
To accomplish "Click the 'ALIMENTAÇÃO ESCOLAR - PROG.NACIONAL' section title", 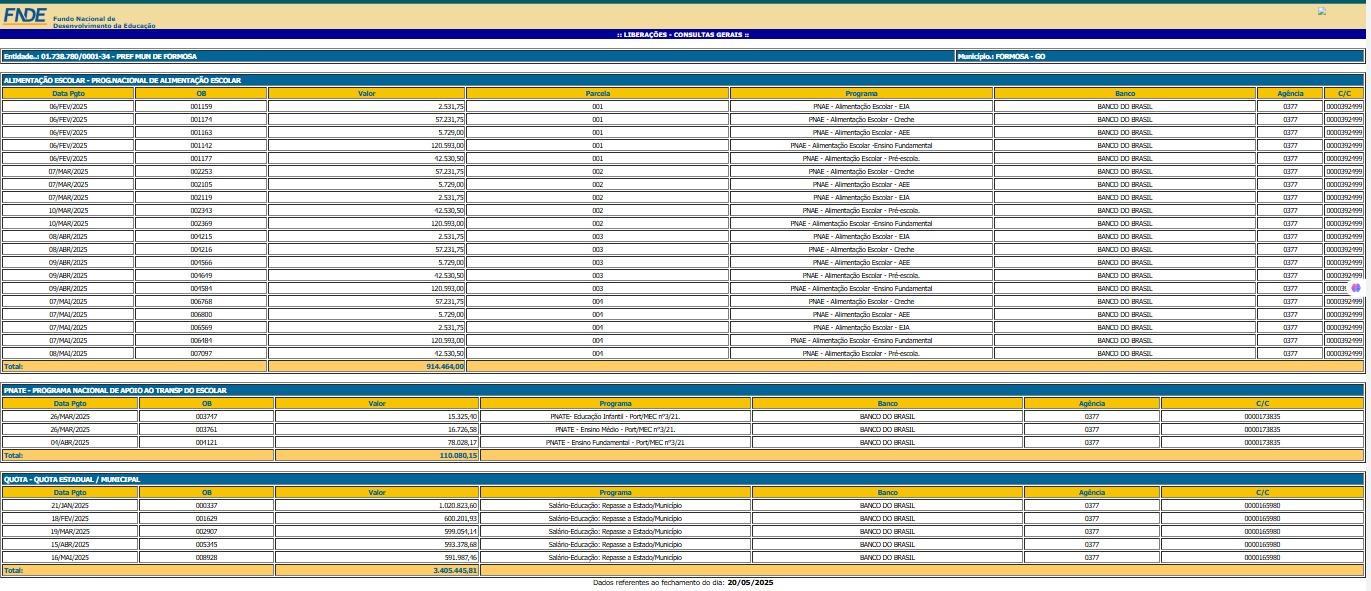I will [122, 80].
